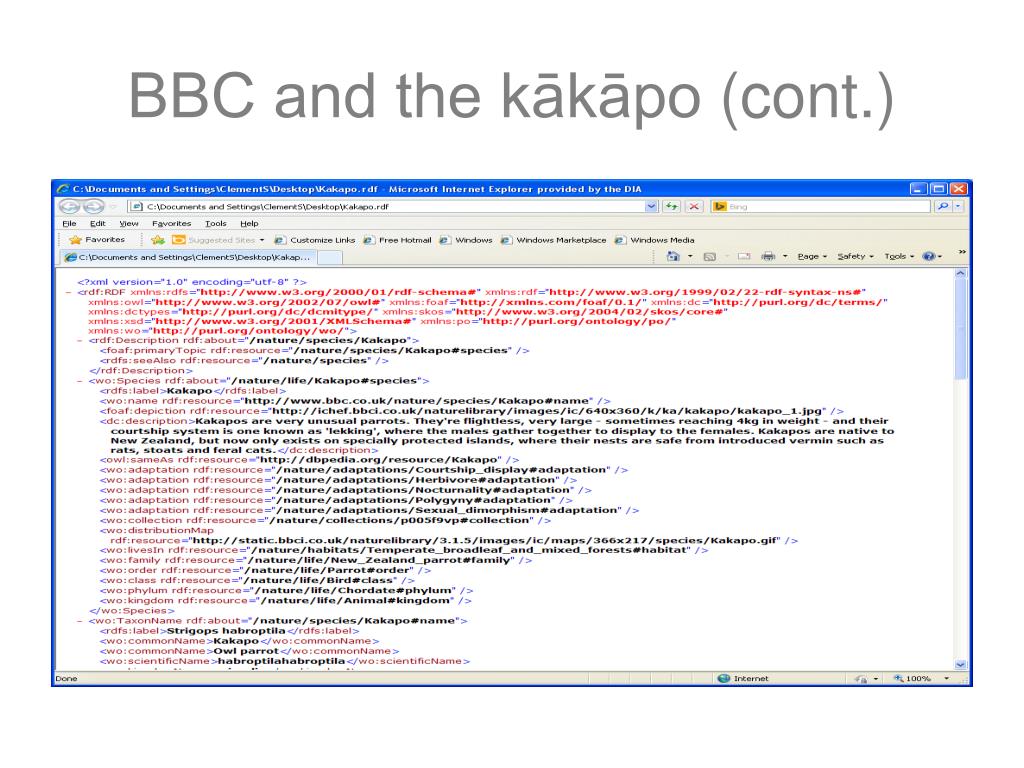Click the protected mode status icon
Viewport: 1024px width, 768px height.
pos(861,679)
